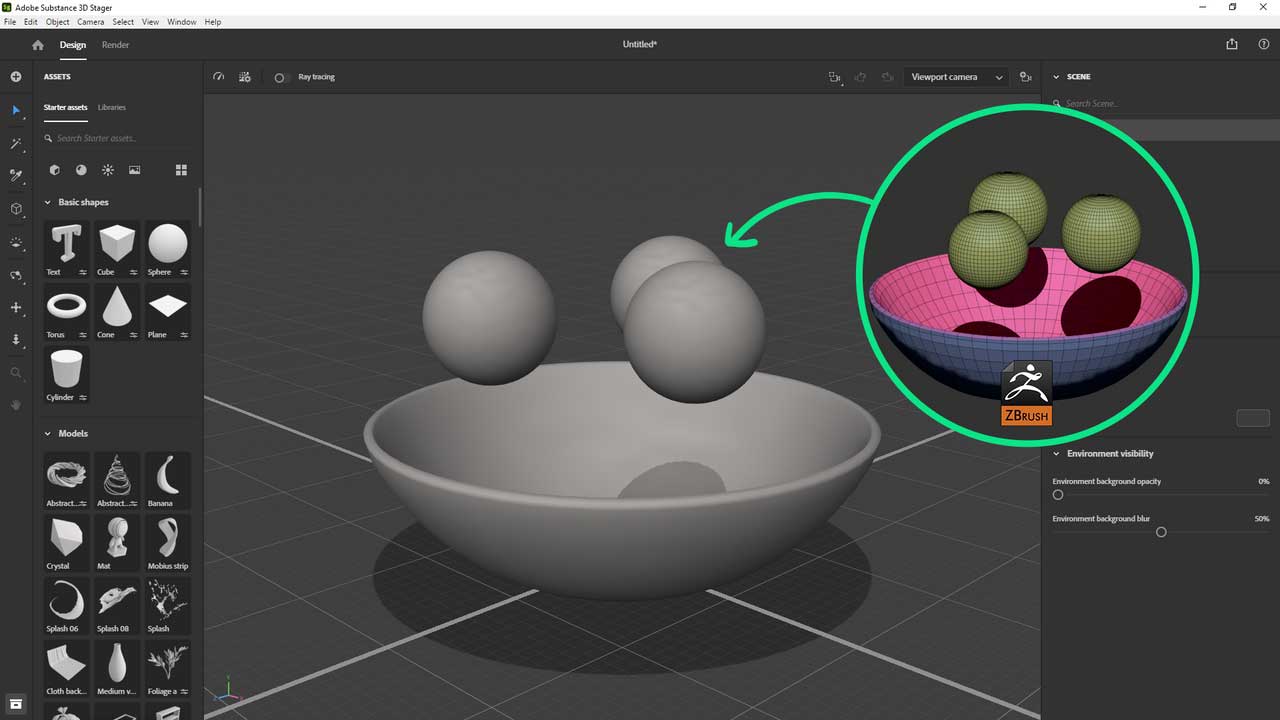Filter starter assets by Lights

point(108,170)
